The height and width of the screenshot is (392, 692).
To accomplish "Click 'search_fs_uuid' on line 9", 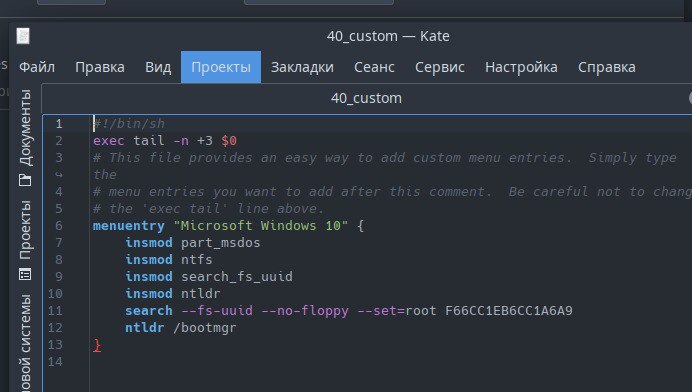I will [x=237, y=277].
